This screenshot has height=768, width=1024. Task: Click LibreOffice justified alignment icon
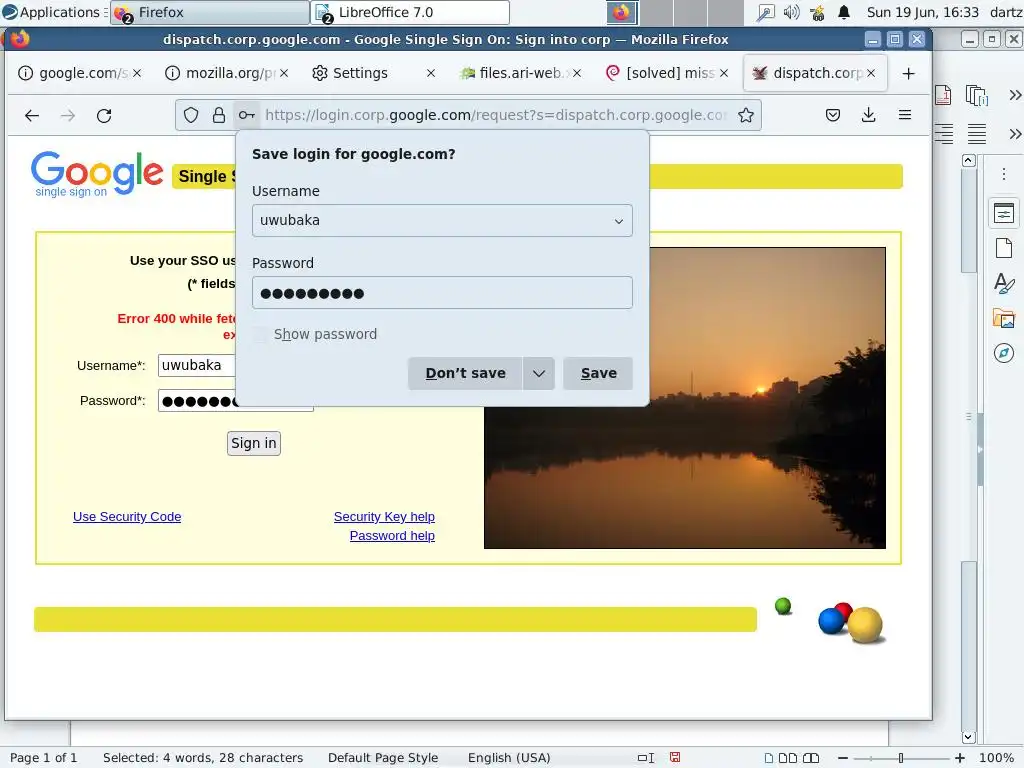(x=977, y=134)
